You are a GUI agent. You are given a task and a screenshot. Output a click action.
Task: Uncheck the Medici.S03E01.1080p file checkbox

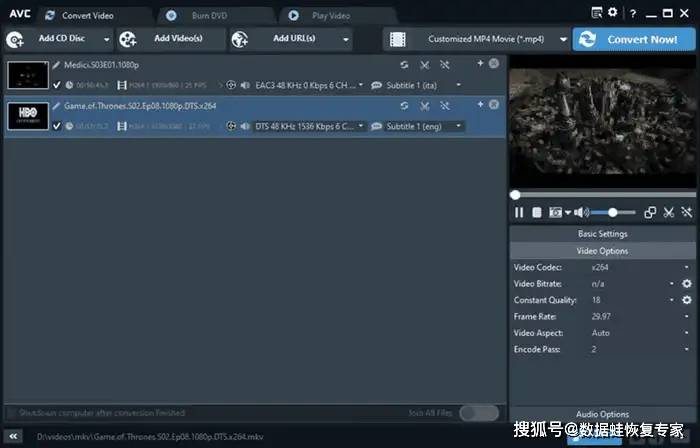pyautogui.click(x=57, y=85)
